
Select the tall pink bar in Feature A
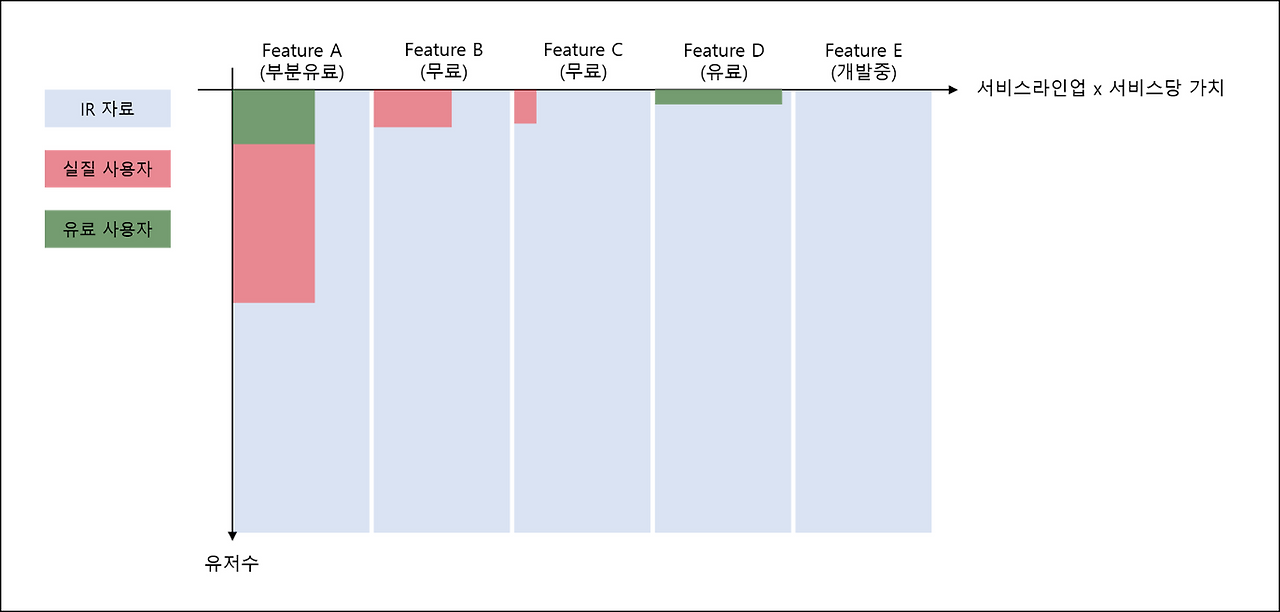click(x=274, y=223)
